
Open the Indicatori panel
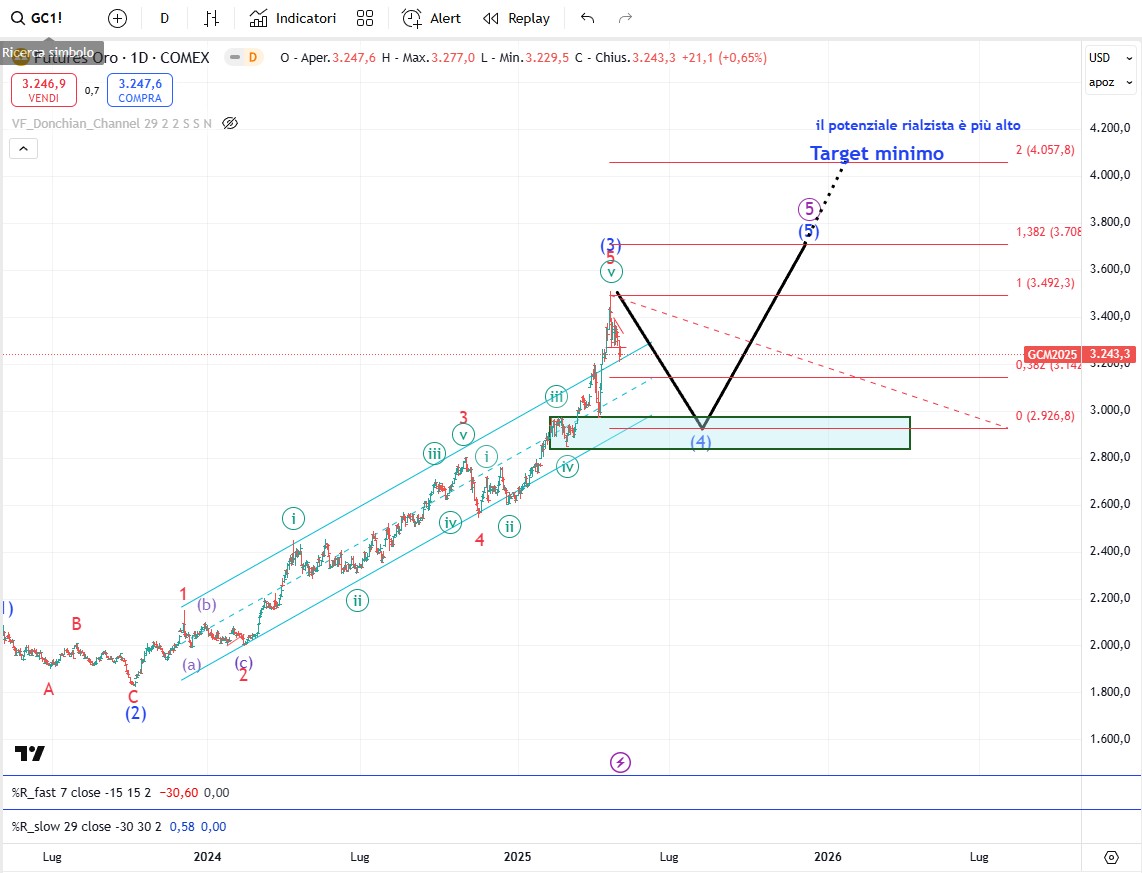tap(293, 18)
